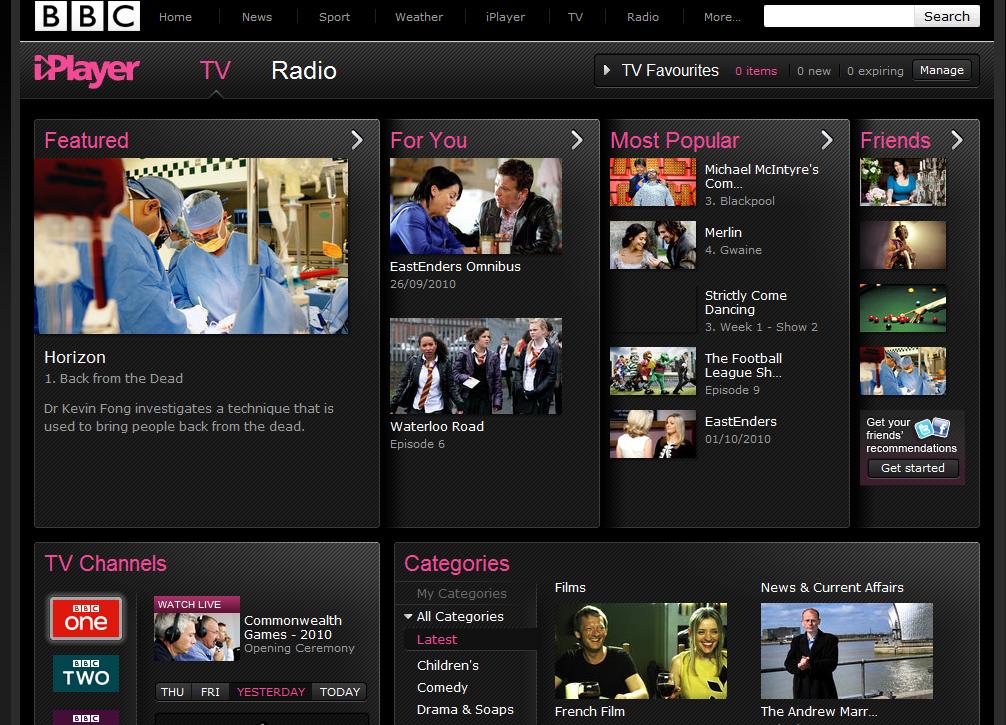Open the News & Current Affairs heading
Screen dimensions: 1006x725
click(x=832, y=587)
